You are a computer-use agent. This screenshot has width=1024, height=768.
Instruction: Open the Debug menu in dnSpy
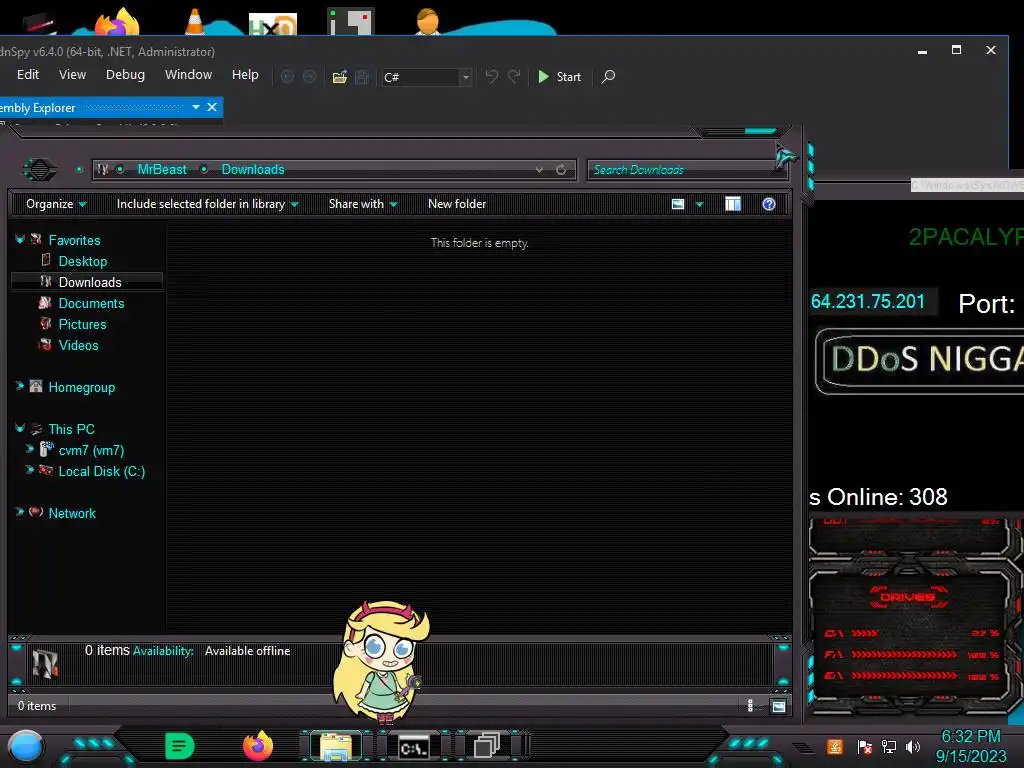125,75
